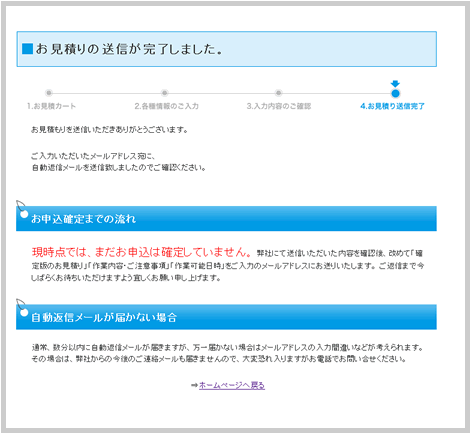
Task: Click the tag icon beside お申込確定までの流れ
Action: [x=22, y=209]
